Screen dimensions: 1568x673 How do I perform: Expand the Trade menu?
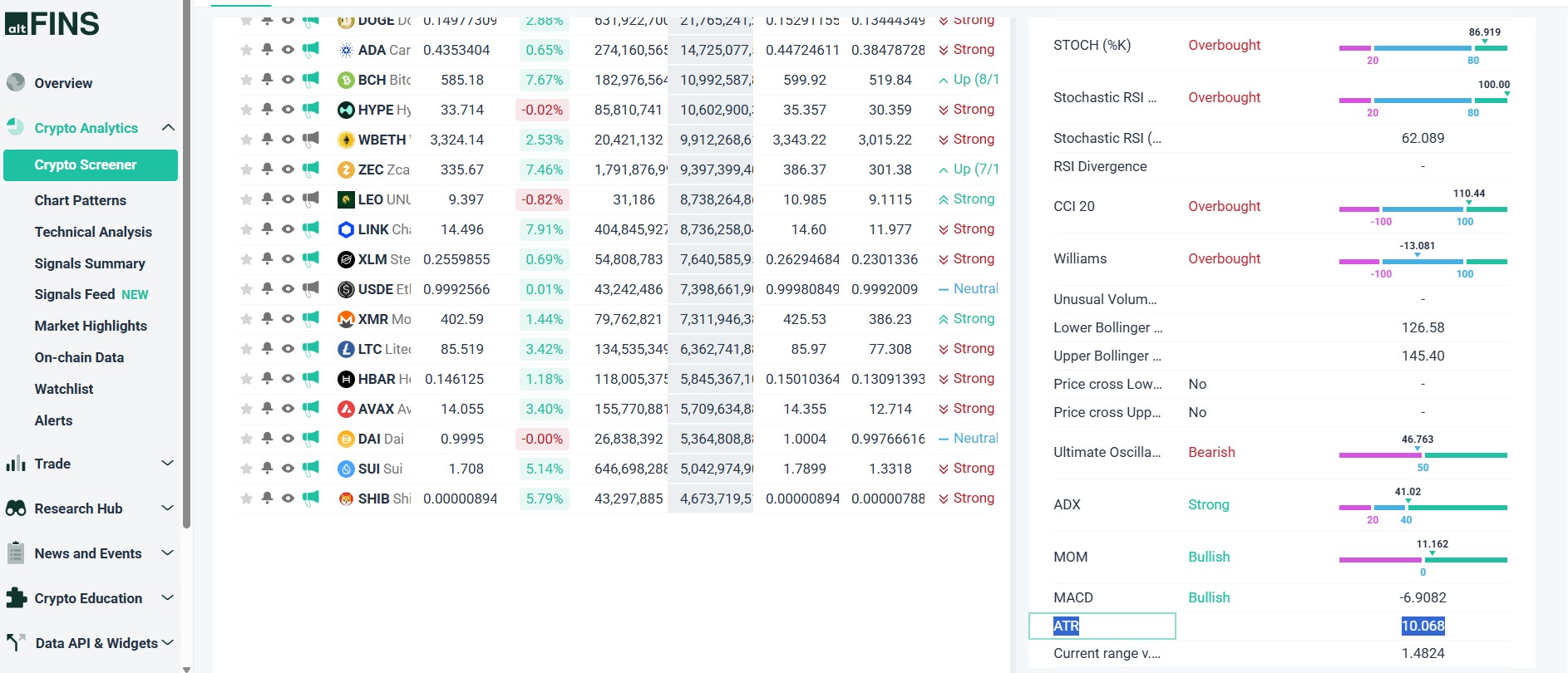click(167, 464)
